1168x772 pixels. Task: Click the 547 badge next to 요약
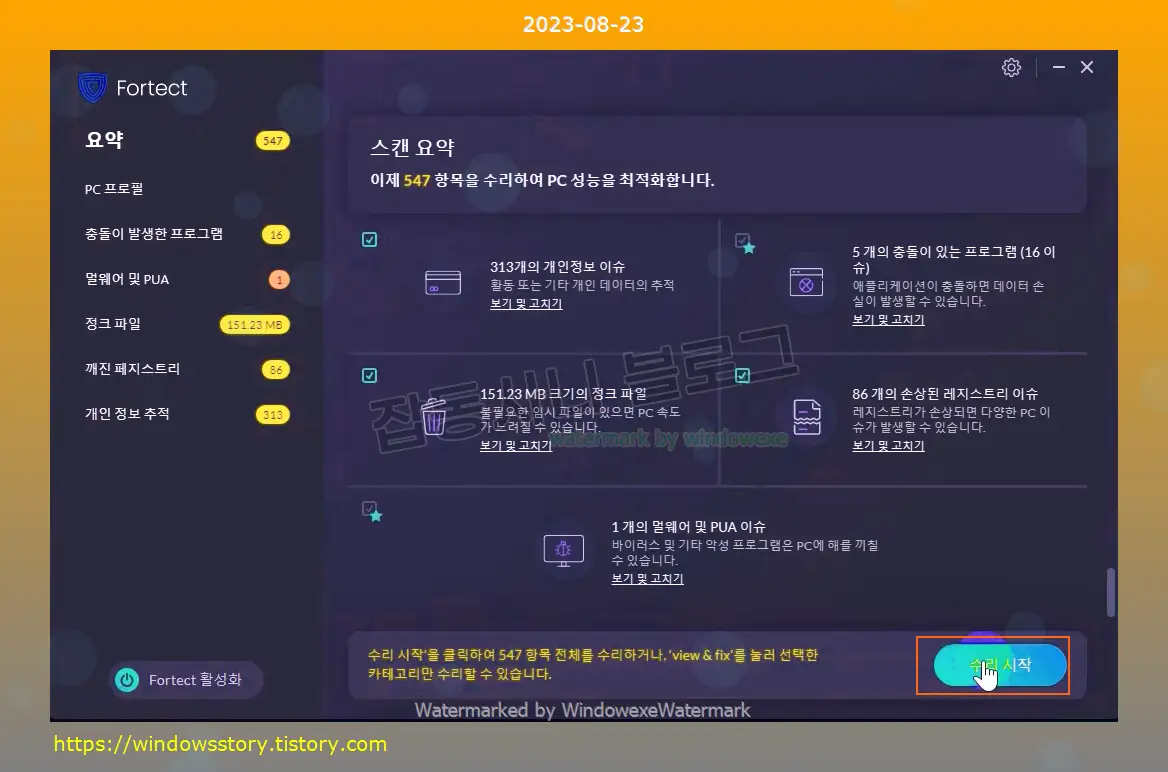(x=273, y=141)
